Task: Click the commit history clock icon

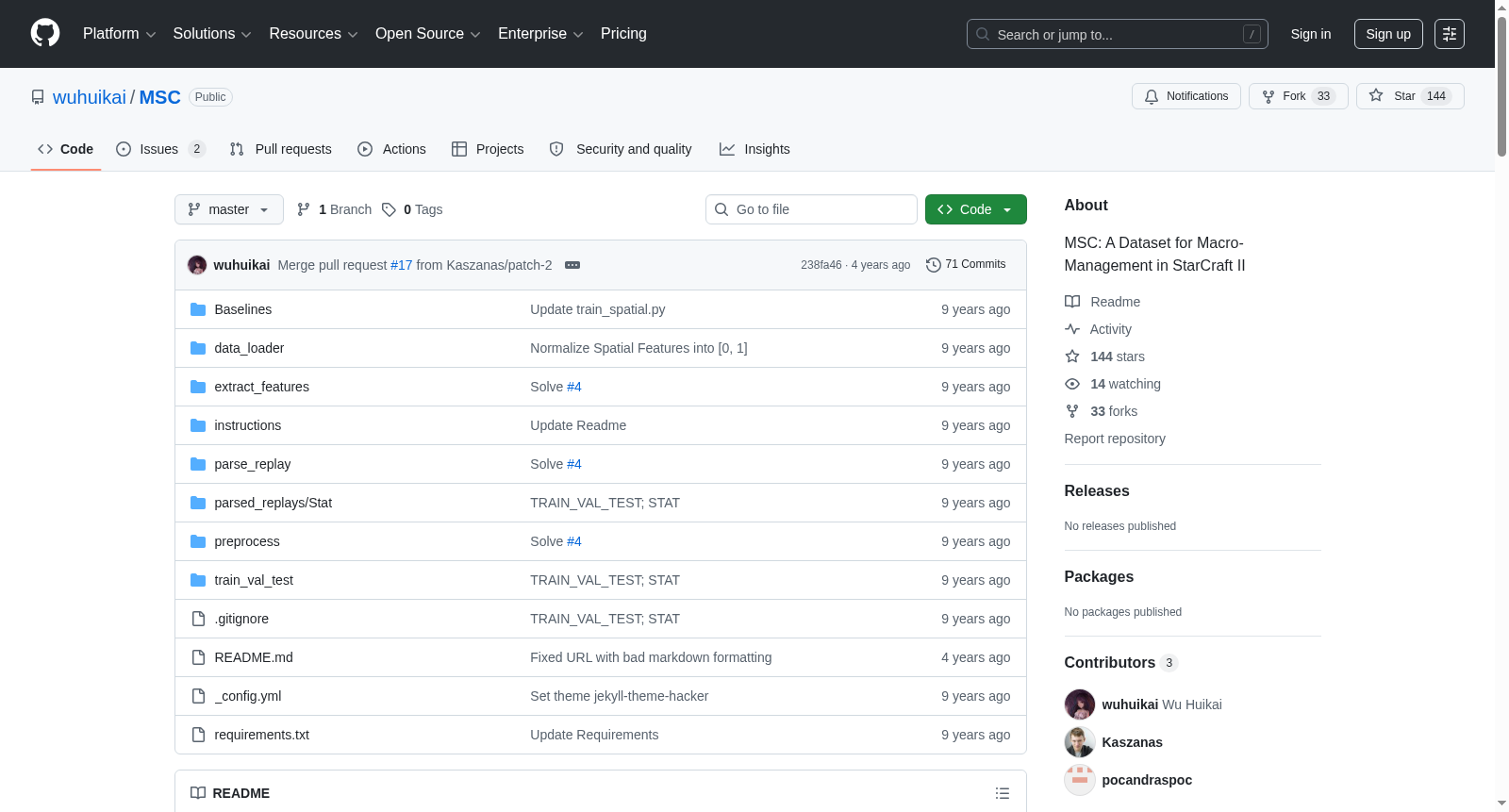Action: pos(934,265)
